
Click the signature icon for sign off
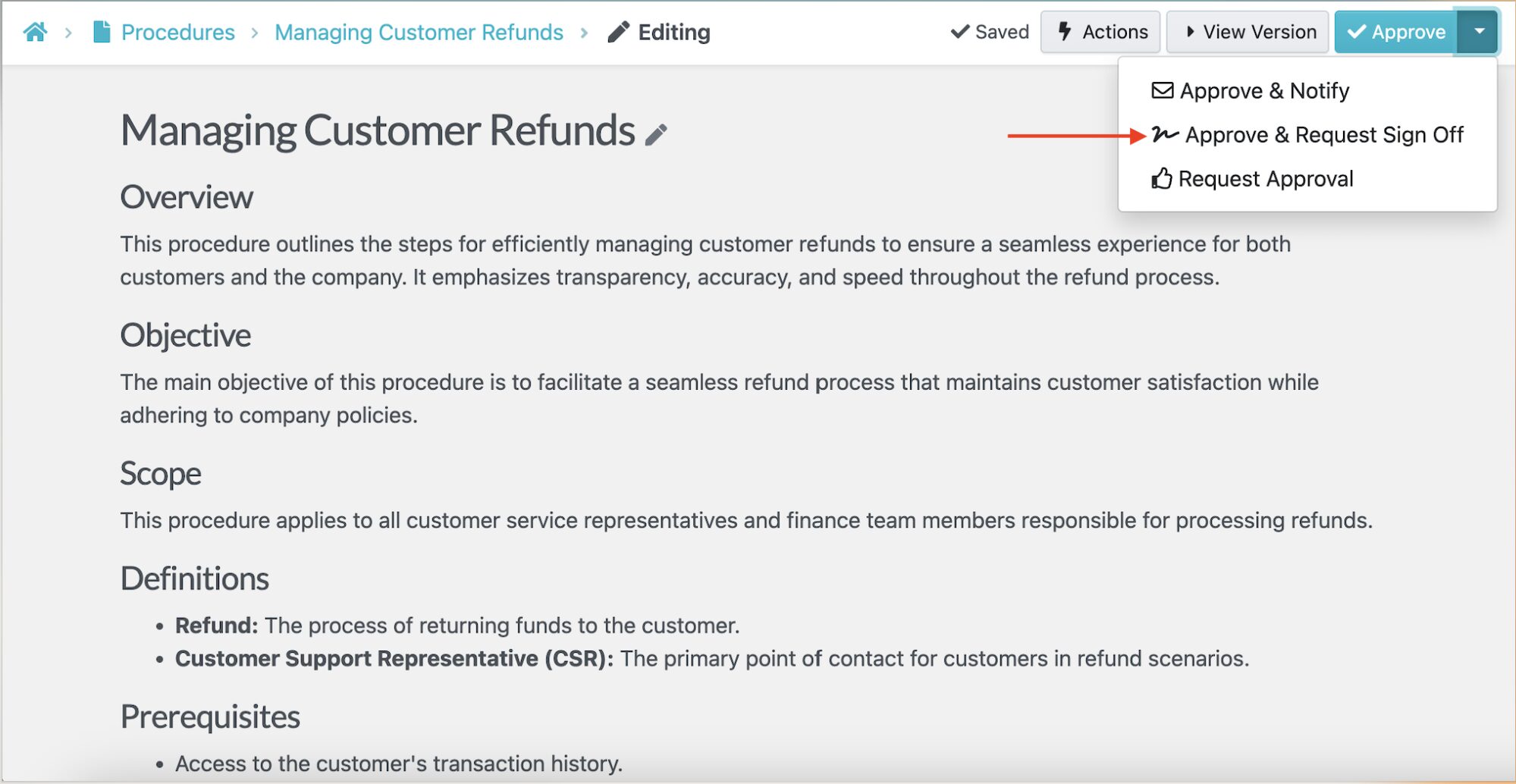[1165, 135]
